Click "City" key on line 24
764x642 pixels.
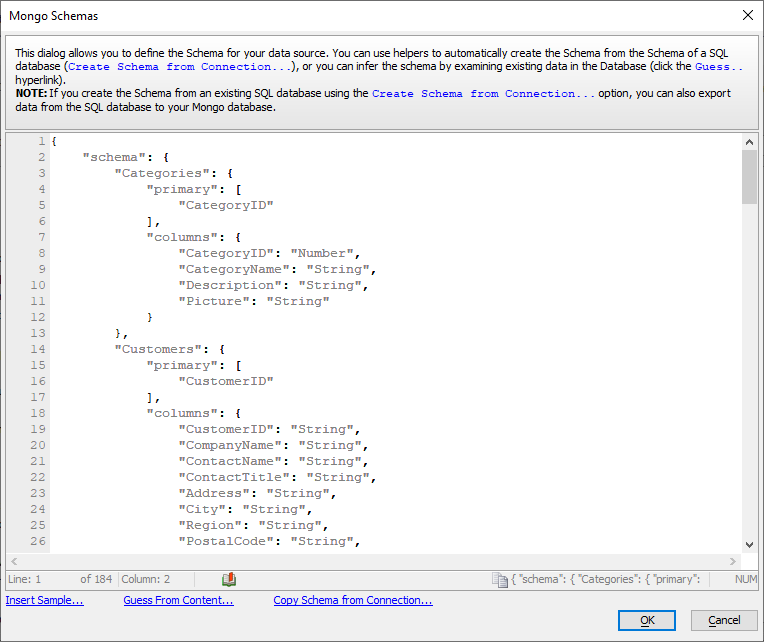tap(202, 510)
